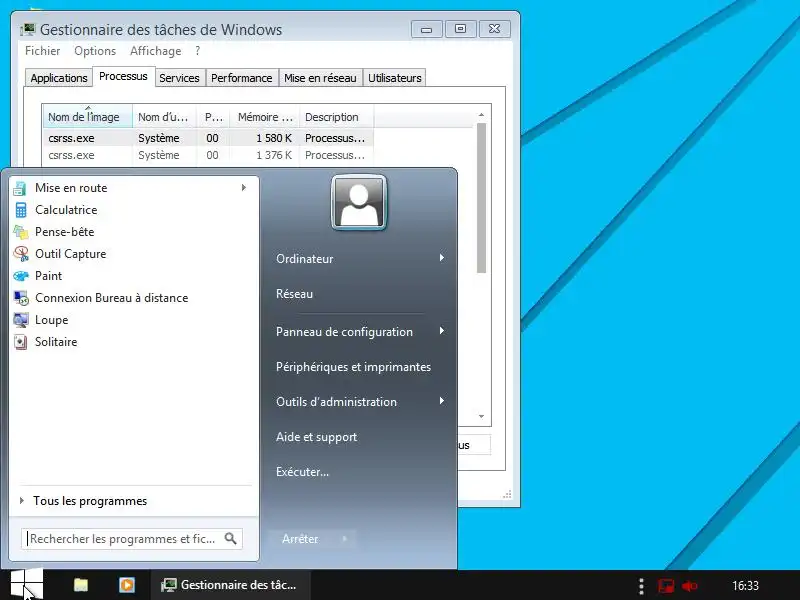Expand the Mise en route submenu arrow

click(244, 188)
